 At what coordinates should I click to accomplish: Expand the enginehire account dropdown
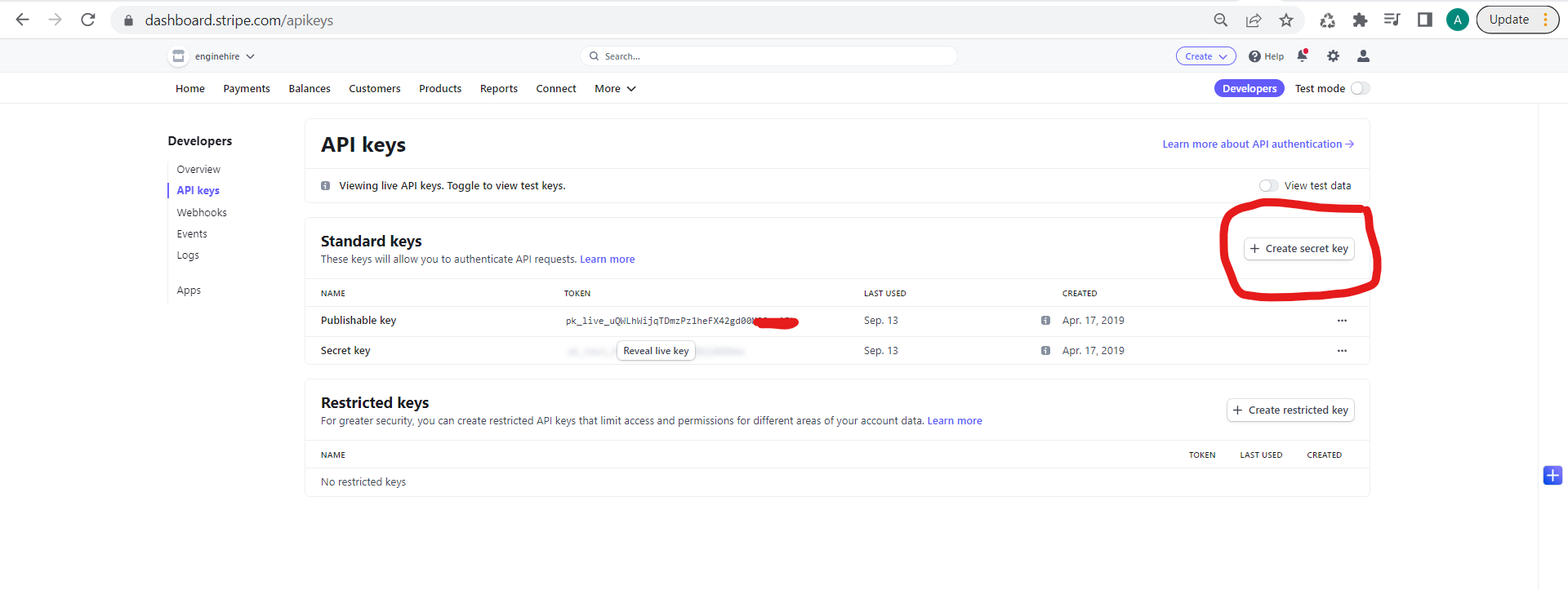[x=212, y=56]
